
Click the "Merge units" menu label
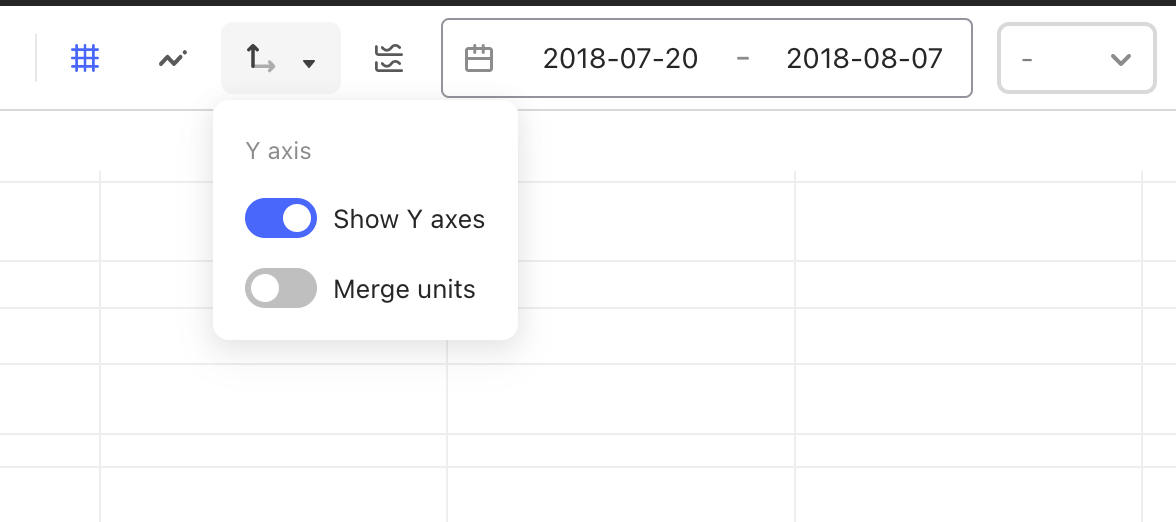[x=404, y=289]
